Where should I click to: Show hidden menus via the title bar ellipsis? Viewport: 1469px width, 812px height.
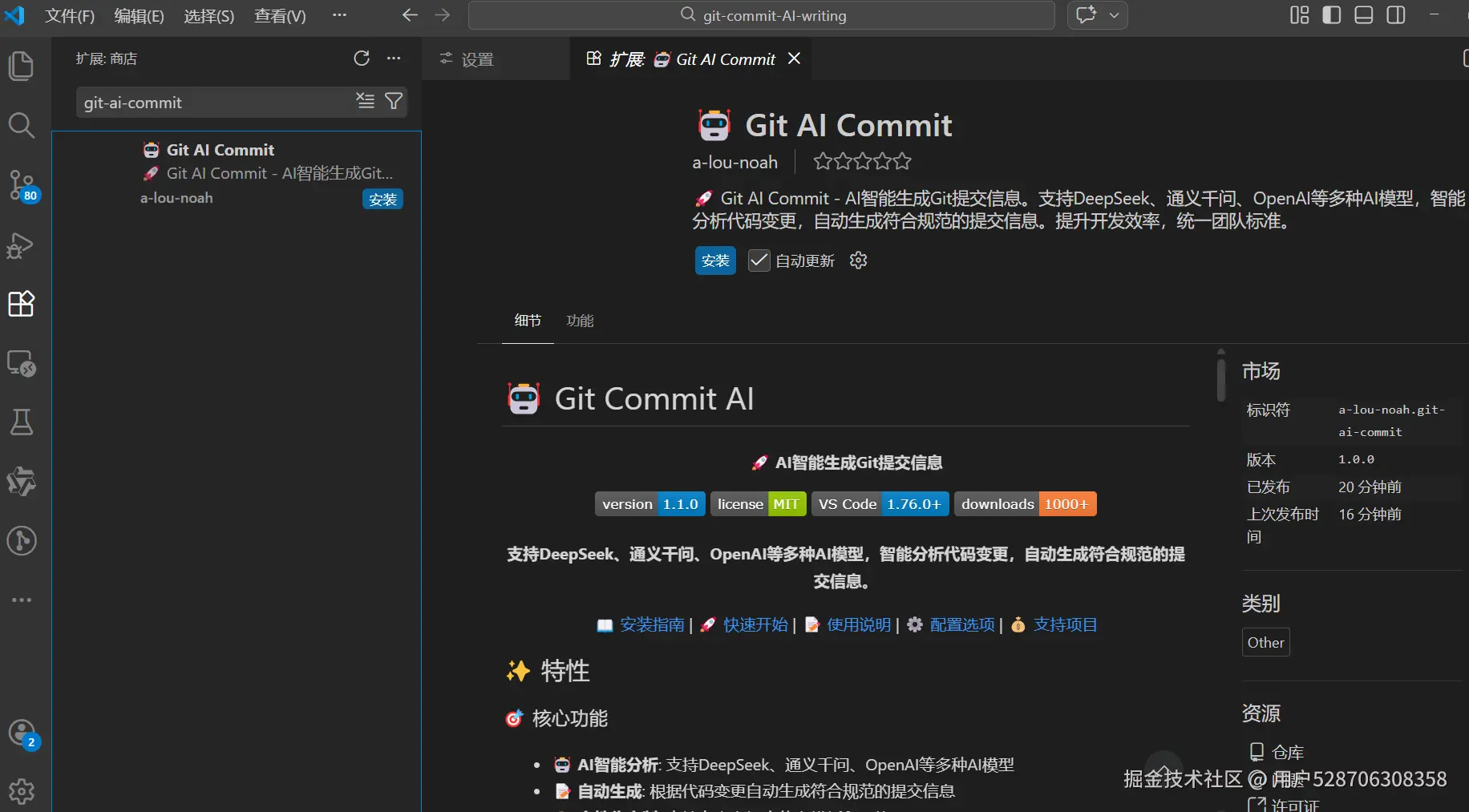click(x=340, y=15)
